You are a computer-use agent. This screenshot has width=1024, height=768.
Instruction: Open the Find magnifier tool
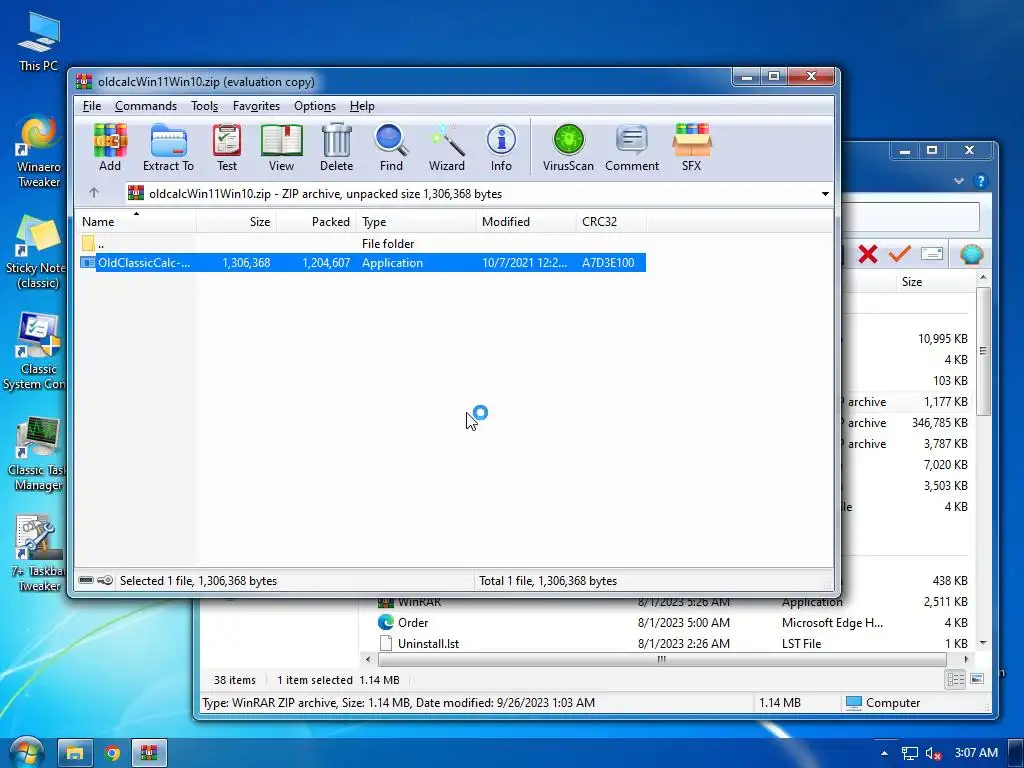(x=391, y=148)
